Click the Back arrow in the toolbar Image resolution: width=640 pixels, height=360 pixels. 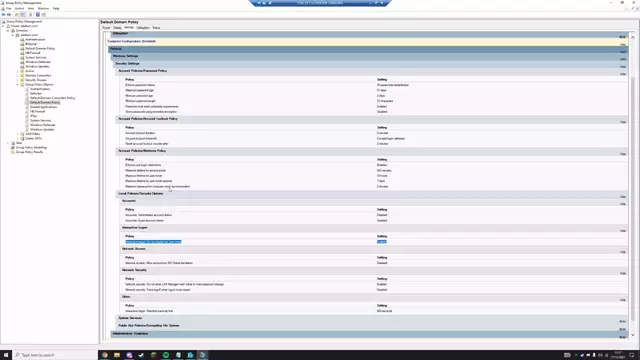pos(4,14)
